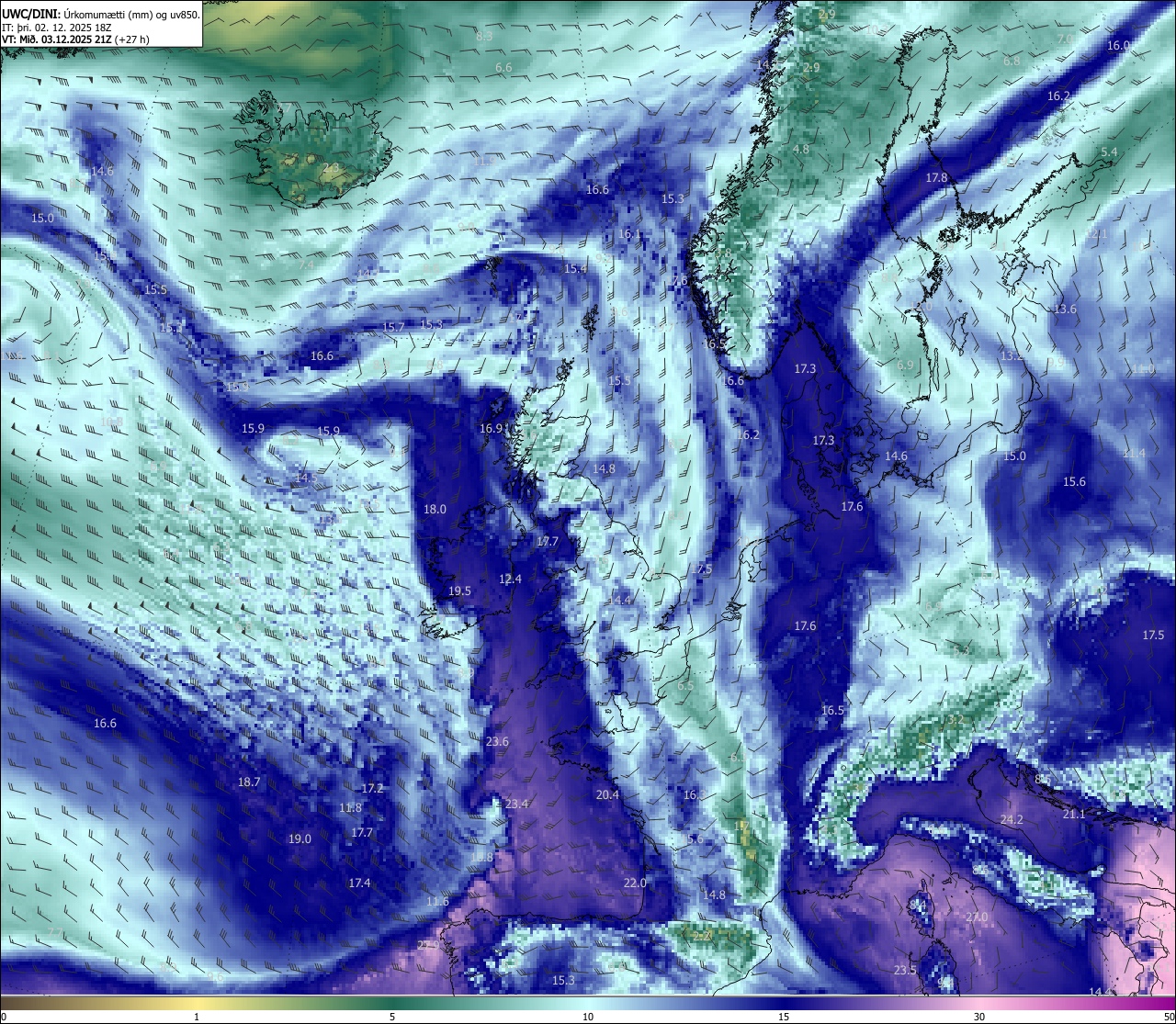Click the 18.7 value in the Atlantic

[x=249, y=782]
